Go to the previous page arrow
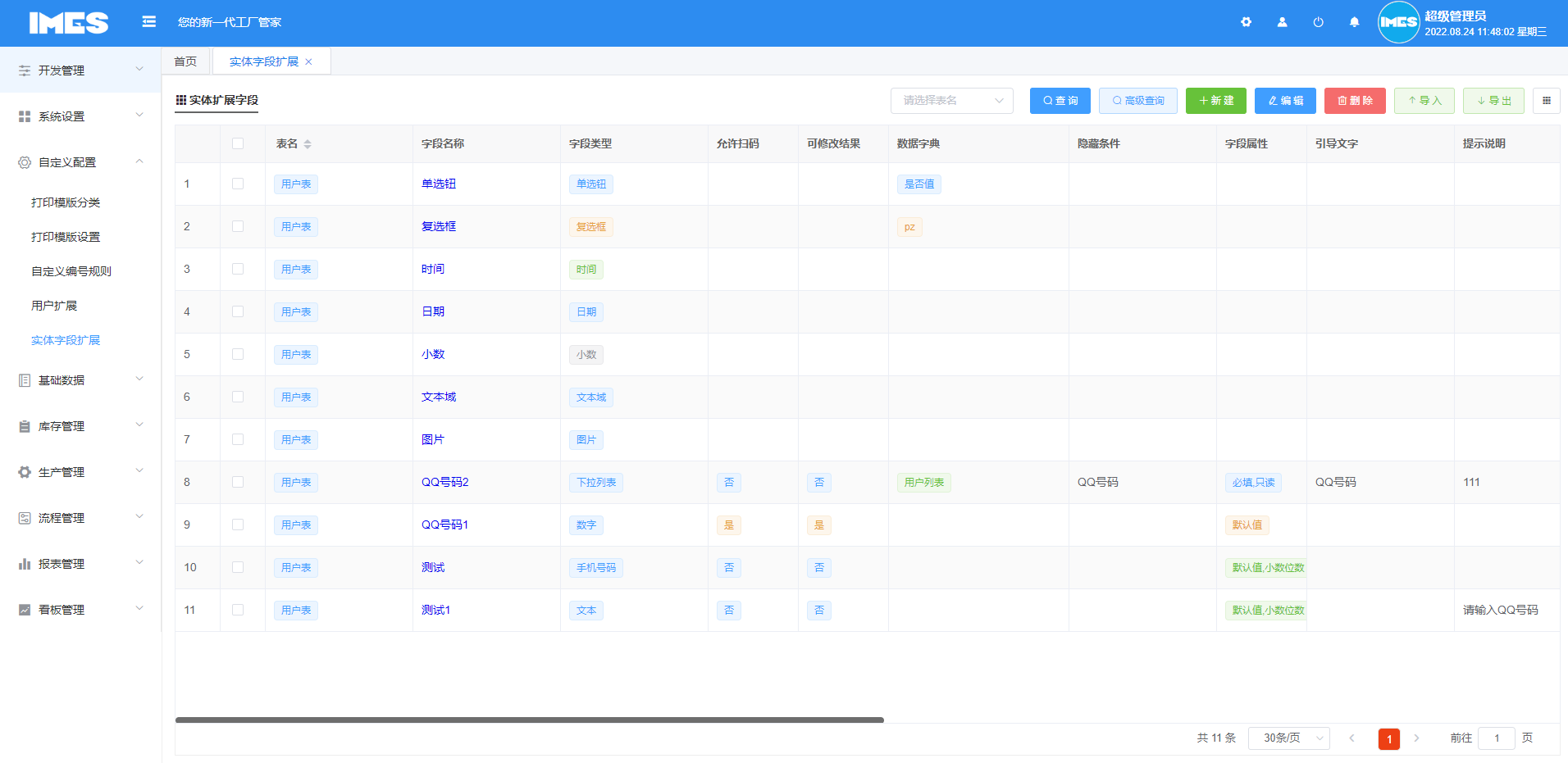Viewport: 1568px width, 763px height. 1351,738
